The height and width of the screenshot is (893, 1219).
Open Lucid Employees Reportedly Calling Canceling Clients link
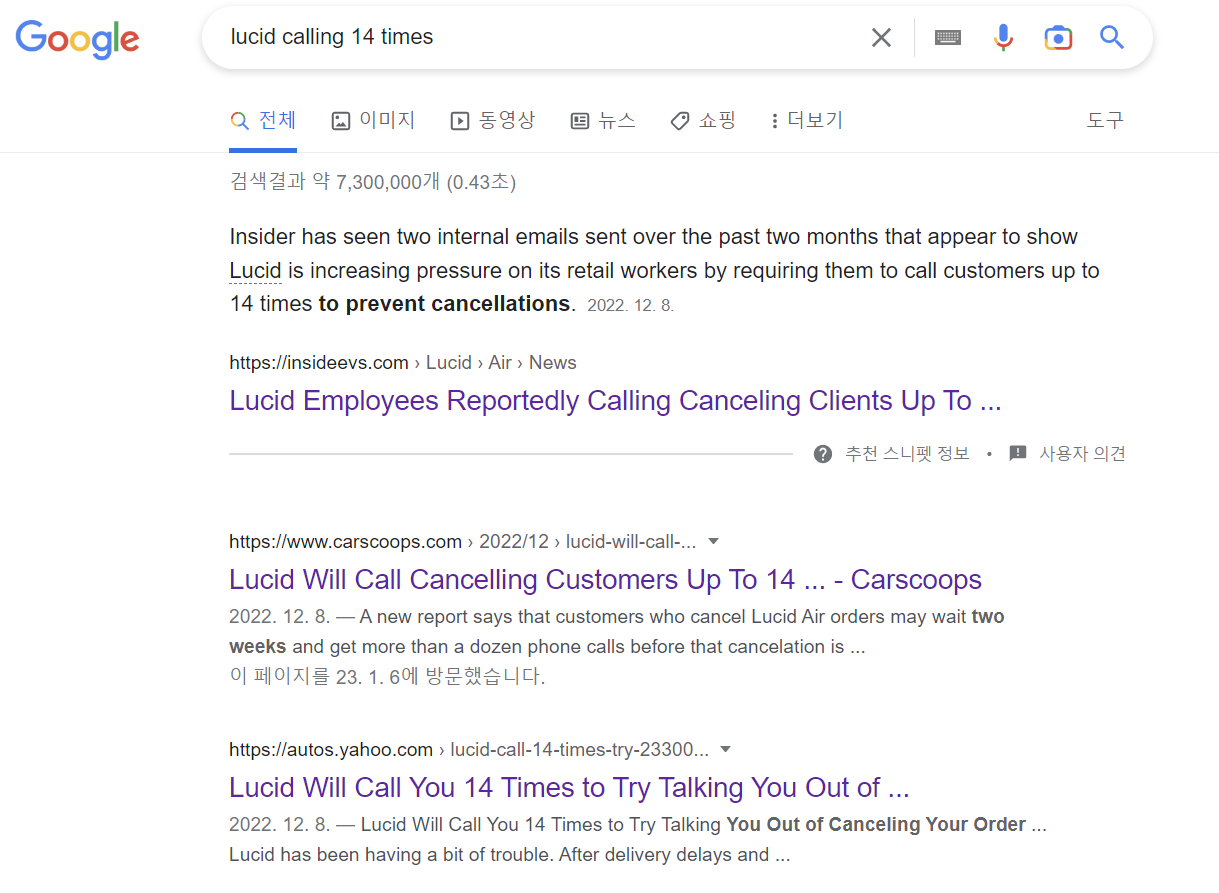[615, 401]
